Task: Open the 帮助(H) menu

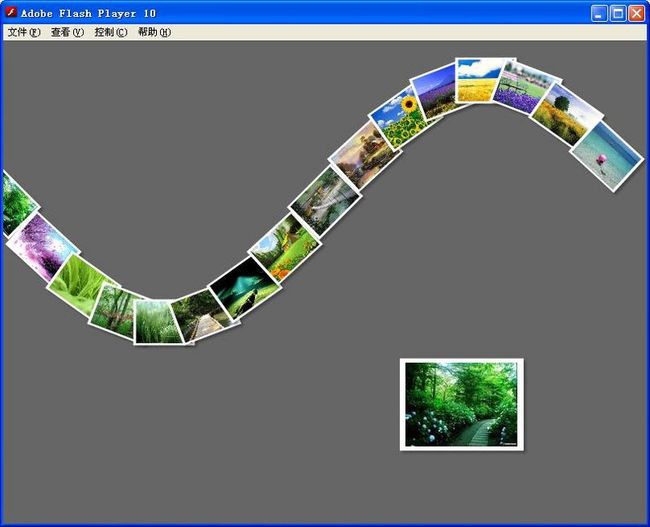Action: pyautogui.click(x=154, y=32)
